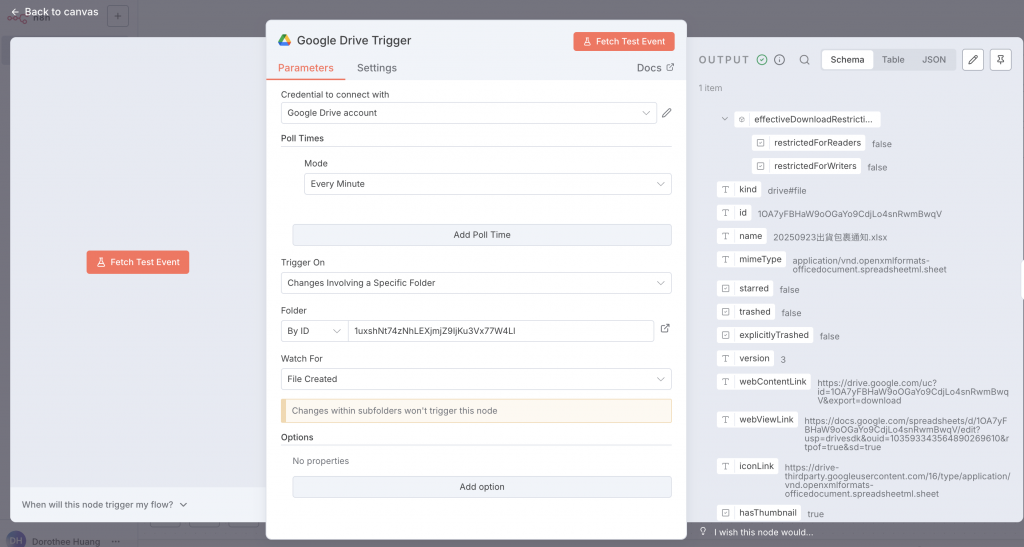
Task: Change the folder By ID mode selector
Action: coord(314,331)
